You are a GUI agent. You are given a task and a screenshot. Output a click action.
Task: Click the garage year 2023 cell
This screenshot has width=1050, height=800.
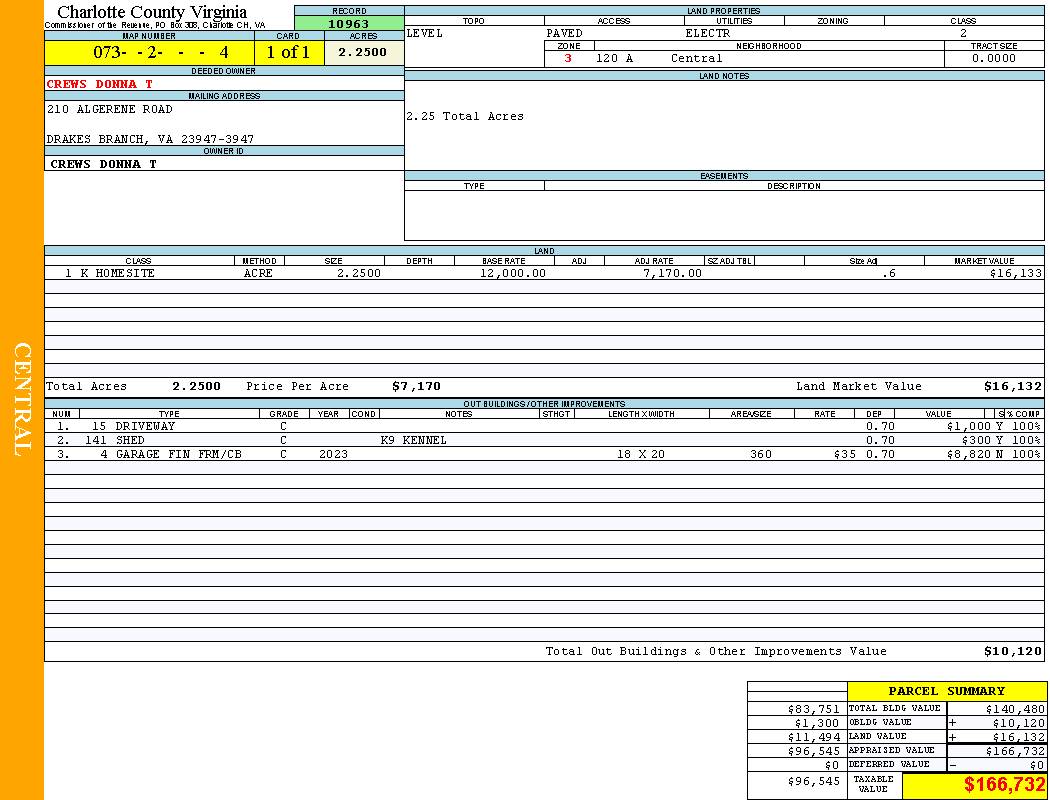tap(333, 454)
